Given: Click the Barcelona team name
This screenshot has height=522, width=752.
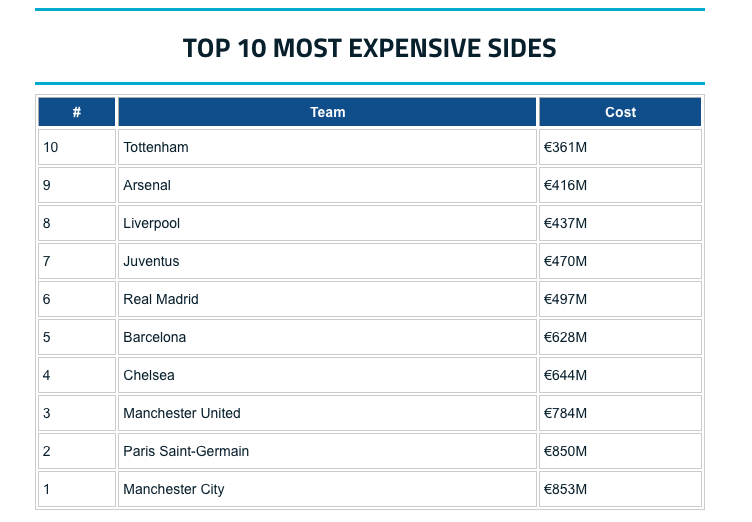Looking at the screenshot, I should [x=155, y=337].
